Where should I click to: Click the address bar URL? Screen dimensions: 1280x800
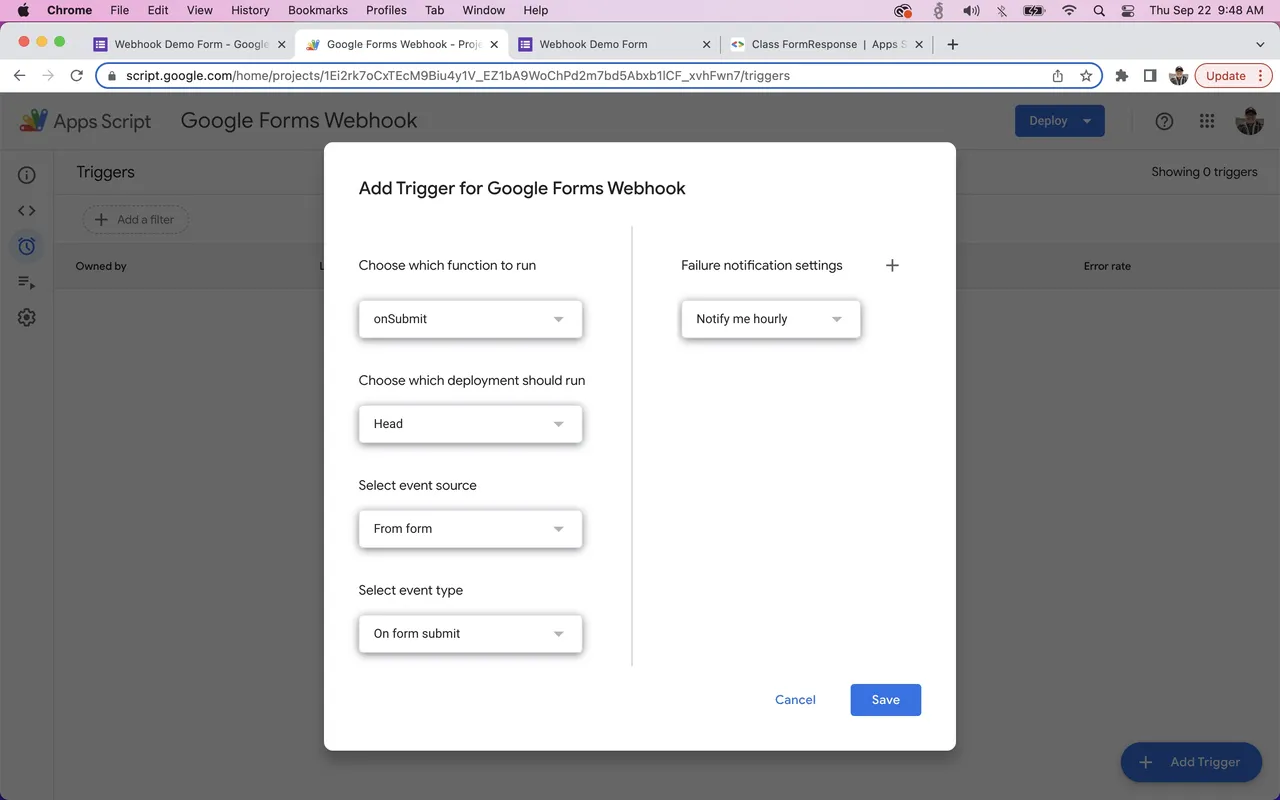[458, 76]
